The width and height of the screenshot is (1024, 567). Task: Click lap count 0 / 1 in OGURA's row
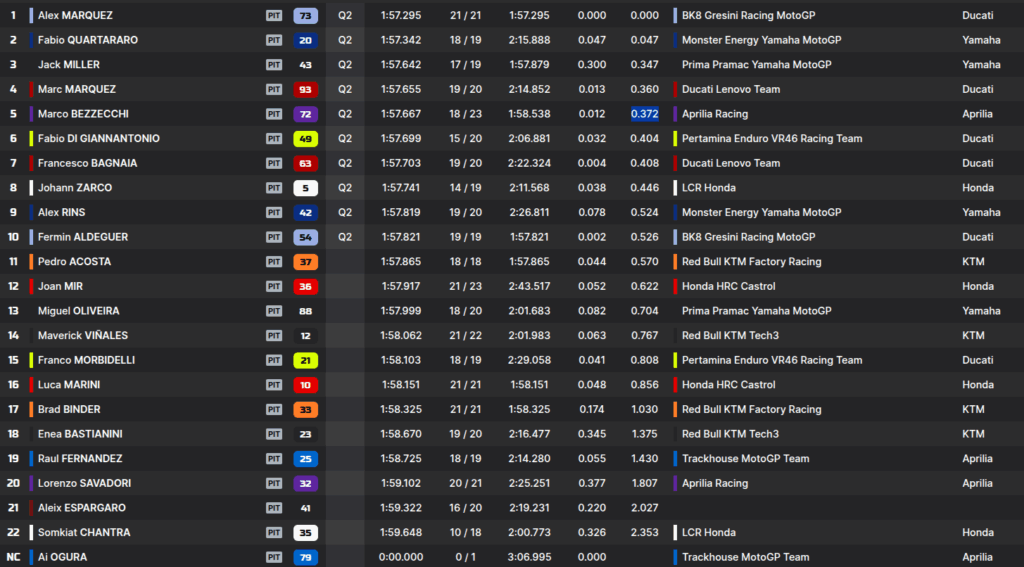pyautogui.click(x=466, y=557)
